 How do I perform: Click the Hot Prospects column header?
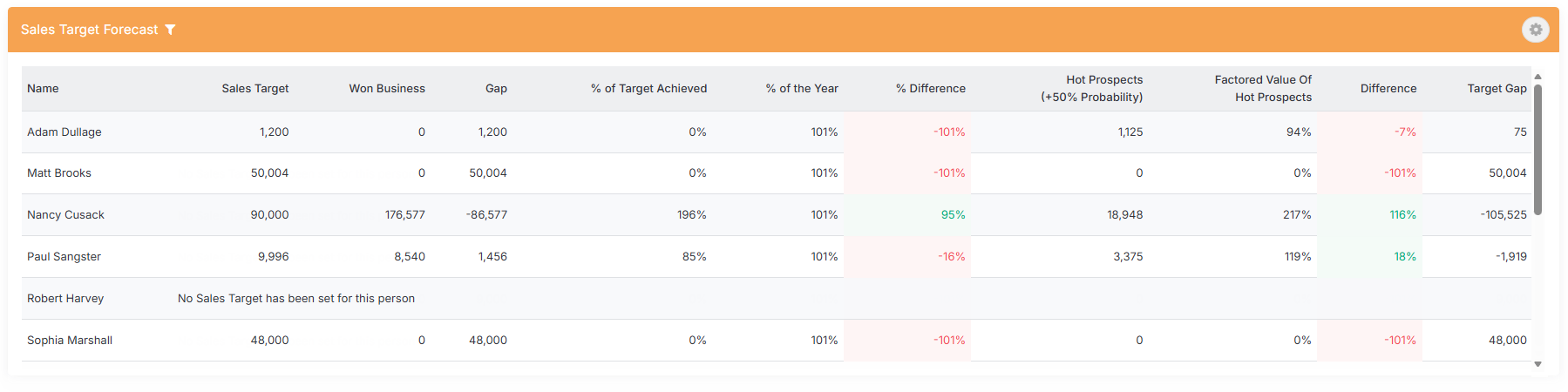point(1091,89)
